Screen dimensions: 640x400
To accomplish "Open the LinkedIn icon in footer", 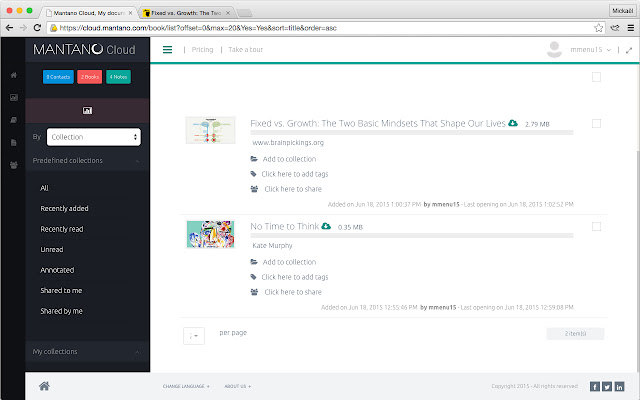I will 620,387.
